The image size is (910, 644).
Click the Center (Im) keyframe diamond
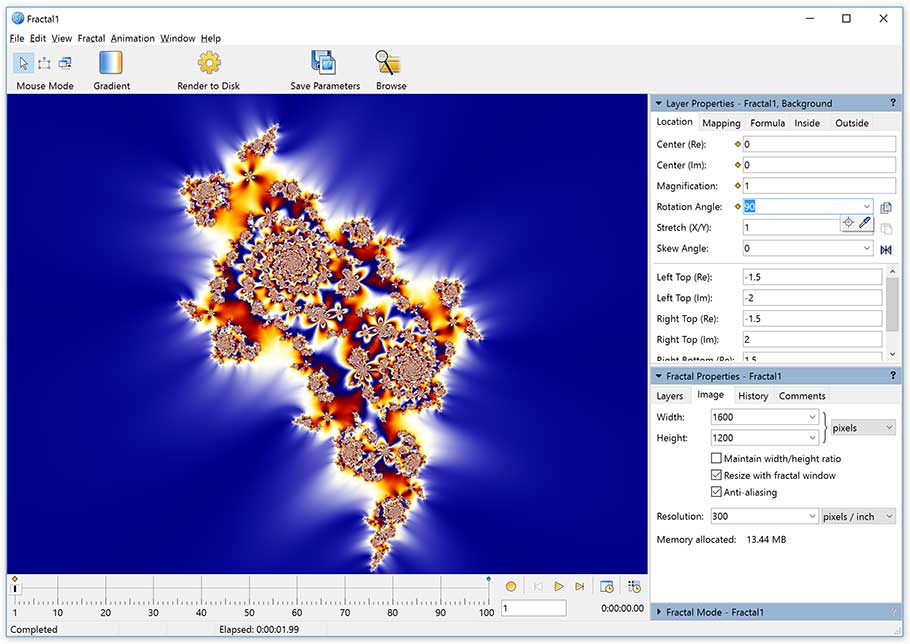[738, 165]
